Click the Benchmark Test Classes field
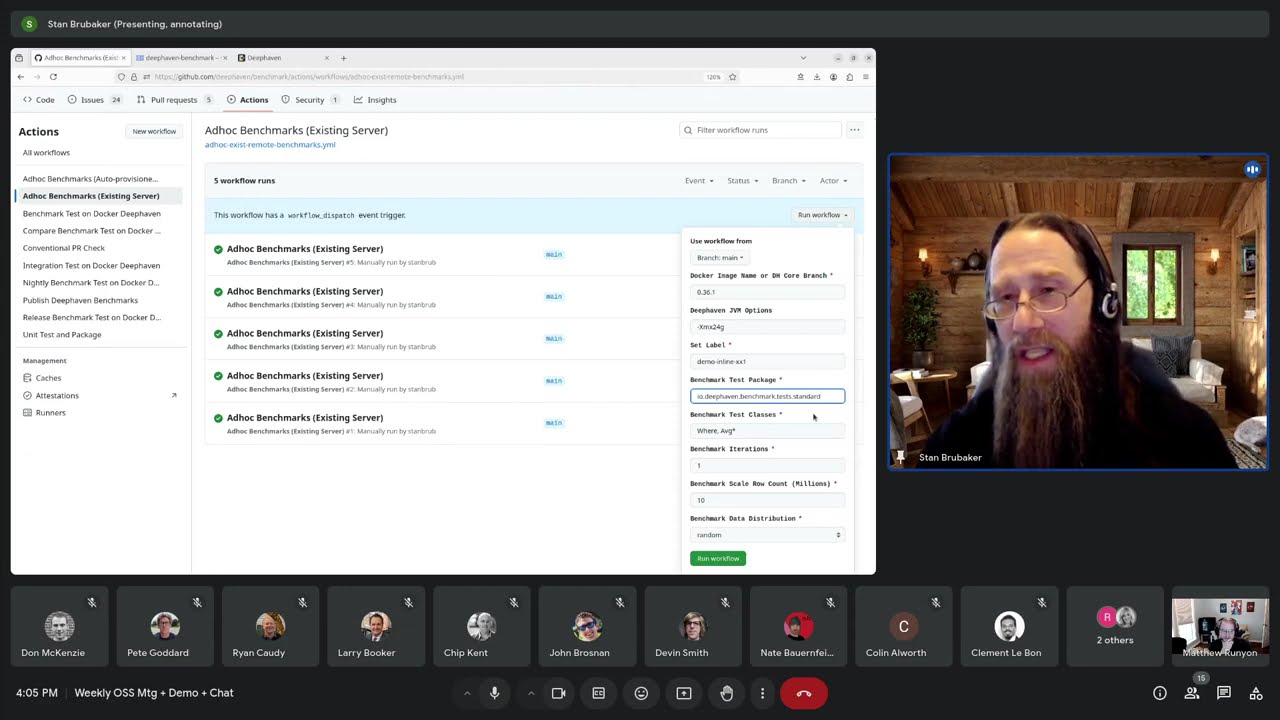This screenshot has width=1280, height=720. [x=767, y=431]
